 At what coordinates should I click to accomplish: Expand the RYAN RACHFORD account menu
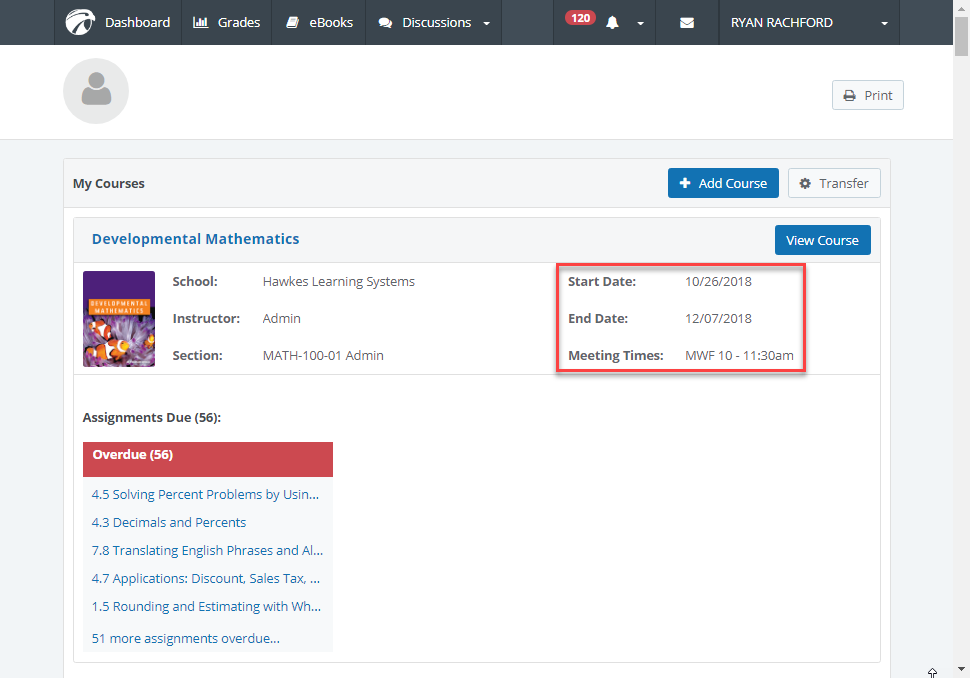click(x=809, y=23)
